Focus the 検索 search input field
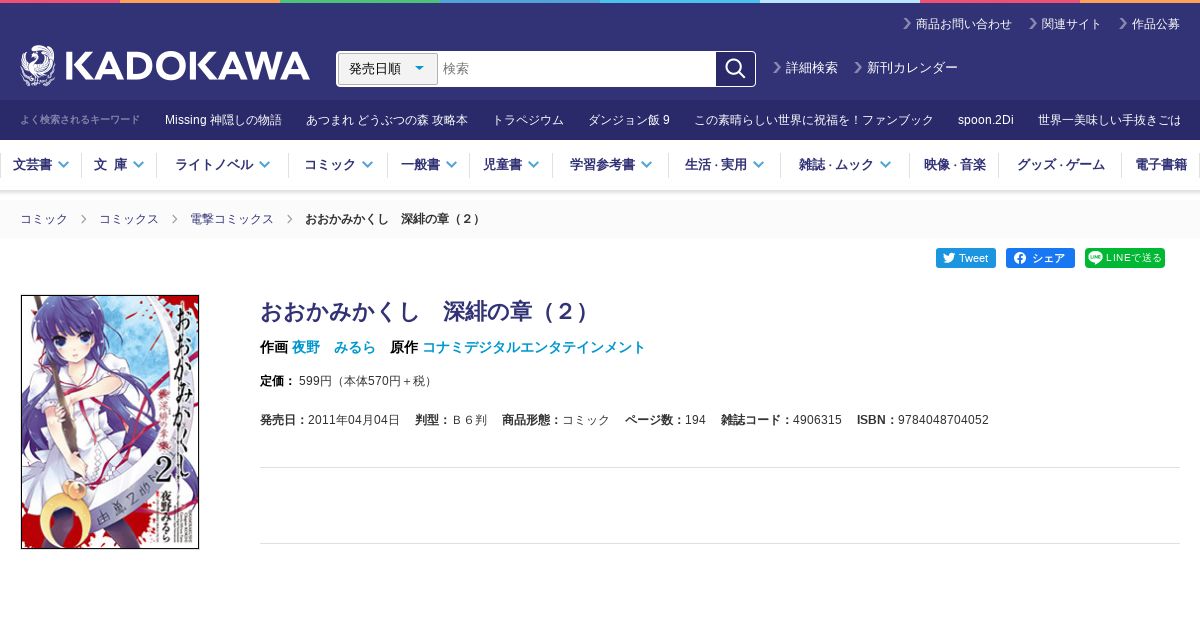The width and height of the screenshot is (1200, 630). pos(577,69)
